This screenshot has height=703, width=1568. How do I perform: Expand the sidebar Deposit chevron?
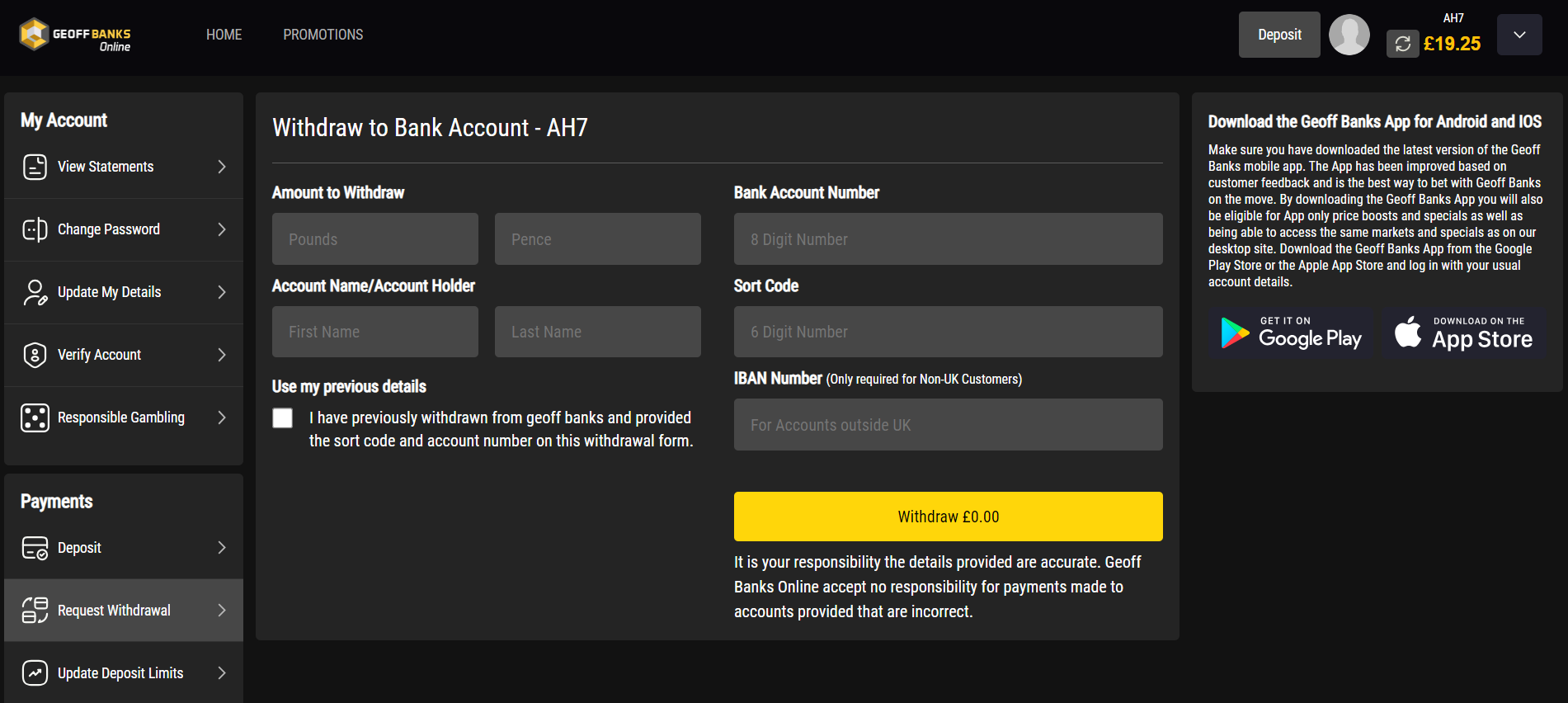(x=222, y=548)
